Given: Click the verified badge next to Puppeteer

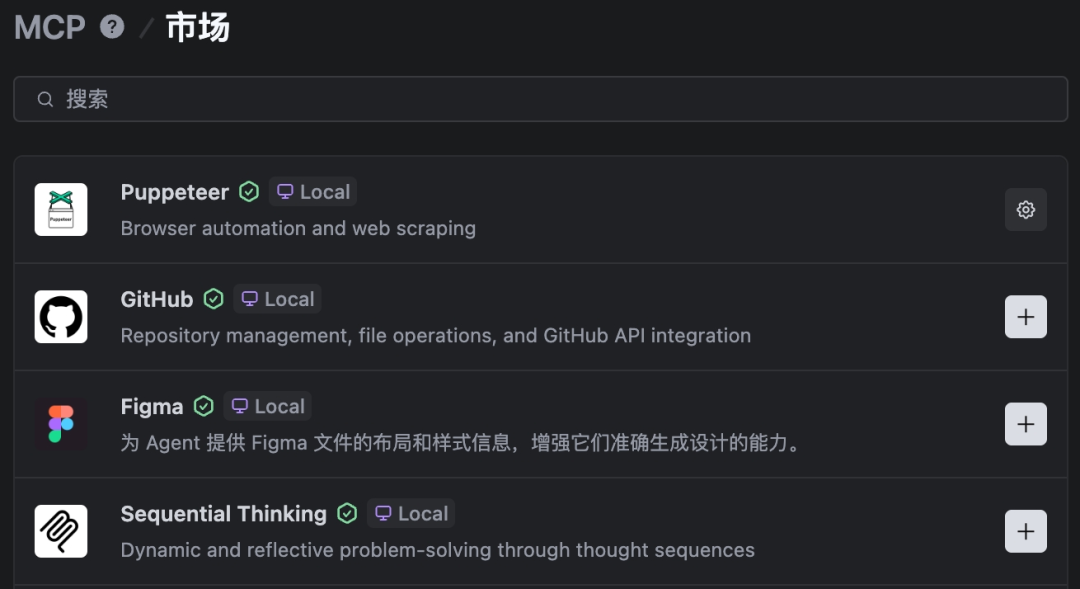Looking at the screenshot, I should [249, 192].
